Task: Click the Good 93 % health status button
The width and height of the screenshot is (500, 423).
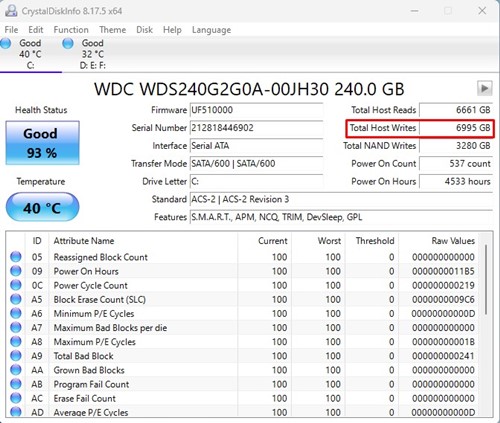Action: [42, 143]
